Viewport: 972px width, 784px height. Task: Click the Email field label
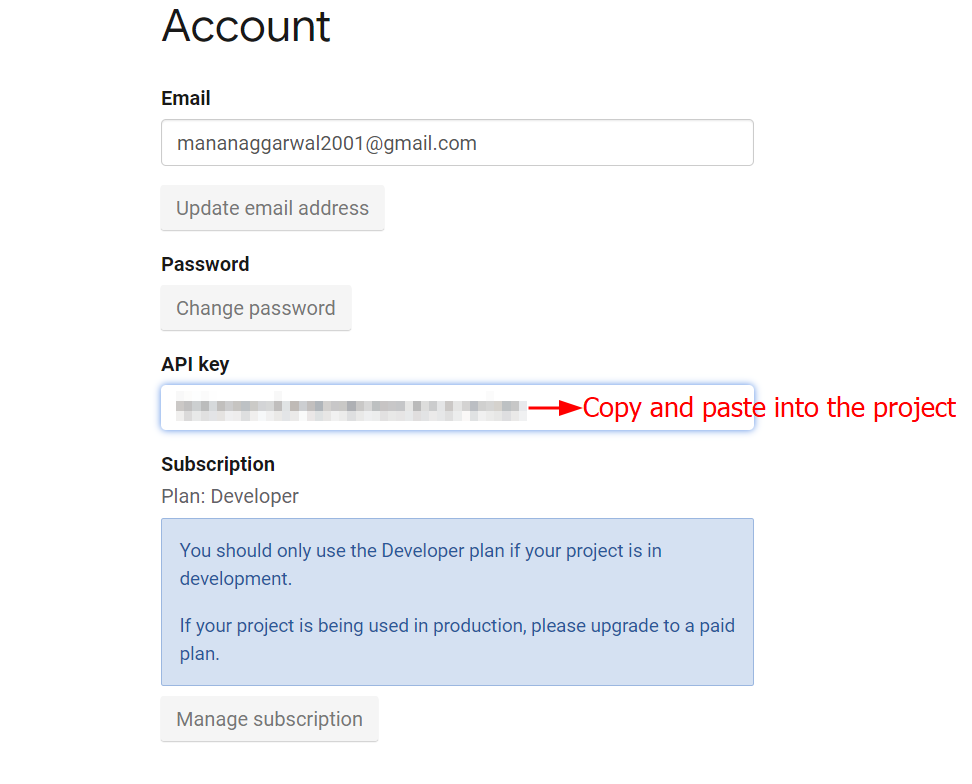(185, 98)
